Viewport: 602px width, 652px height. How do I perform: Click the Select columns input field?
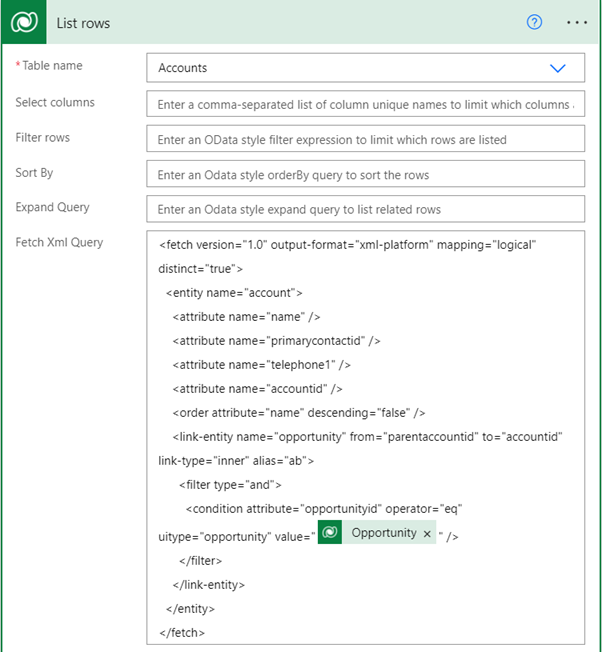(365, 104)
